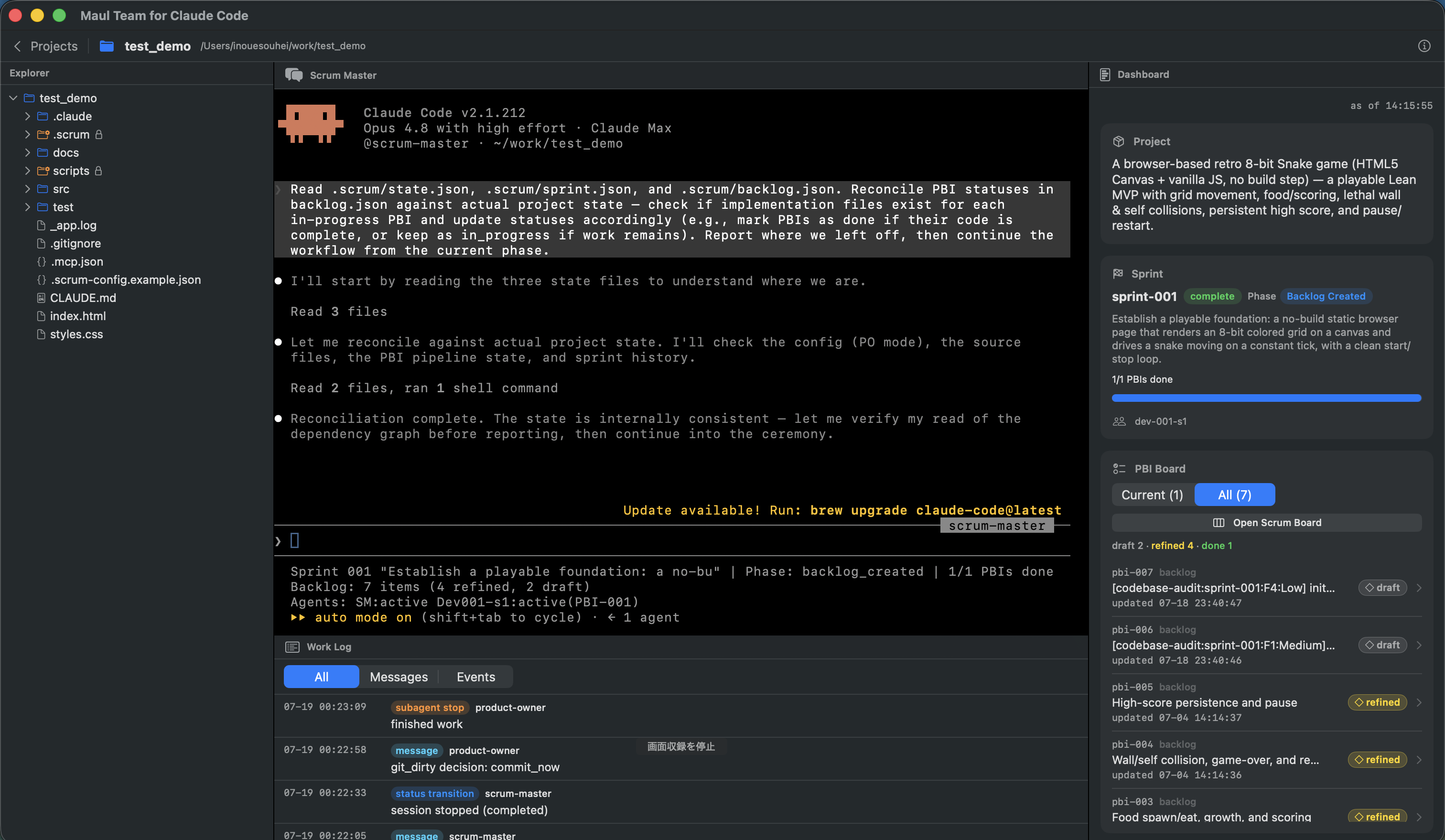Select the All tab in Work Log
The height and width of the screenshot is (840, 1445).
(321, 677)
